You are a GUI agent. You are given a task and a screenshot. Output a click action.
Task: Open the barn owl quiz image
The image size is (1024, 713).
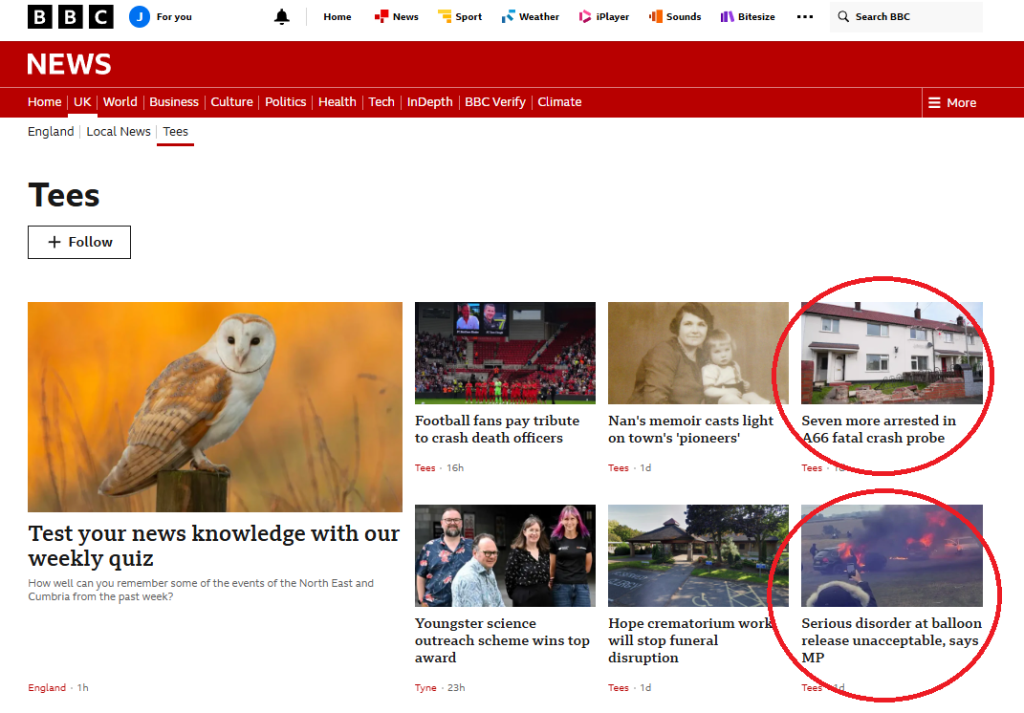(215, 407)
